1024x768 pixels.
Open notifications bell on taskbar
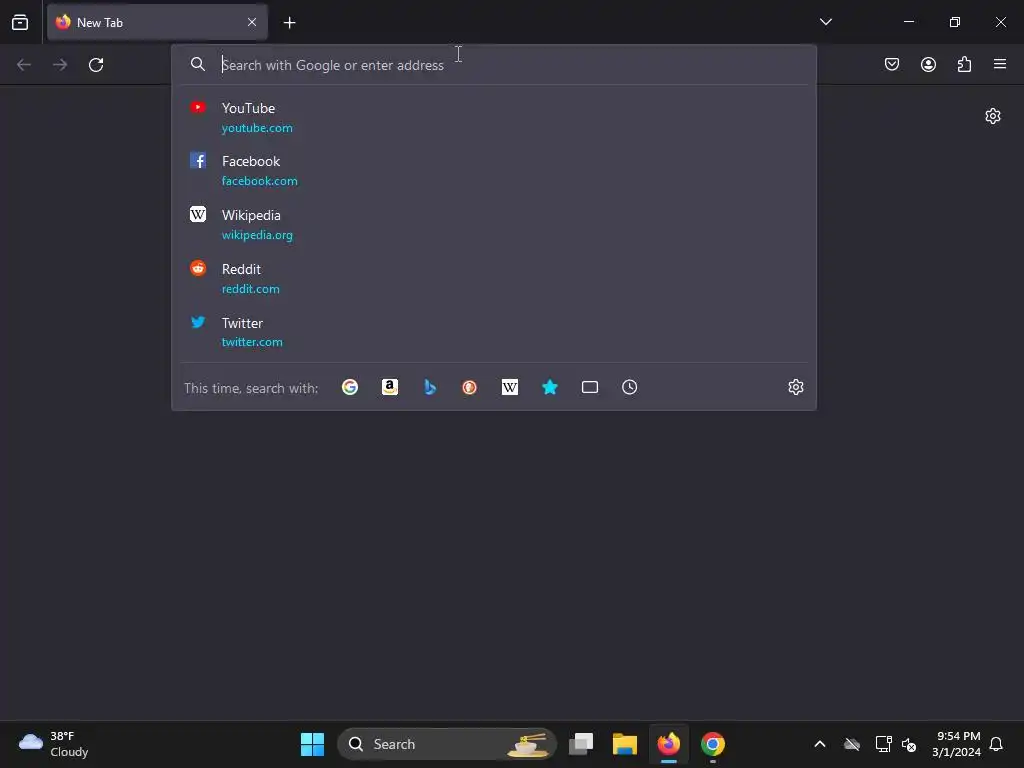pos(996,744)
